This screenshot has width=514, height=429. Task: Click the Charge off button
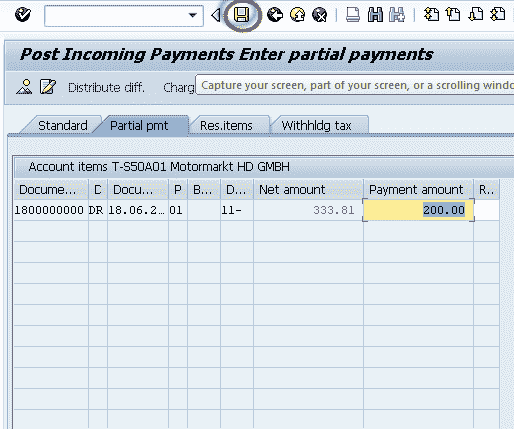[x=178, y=88]
